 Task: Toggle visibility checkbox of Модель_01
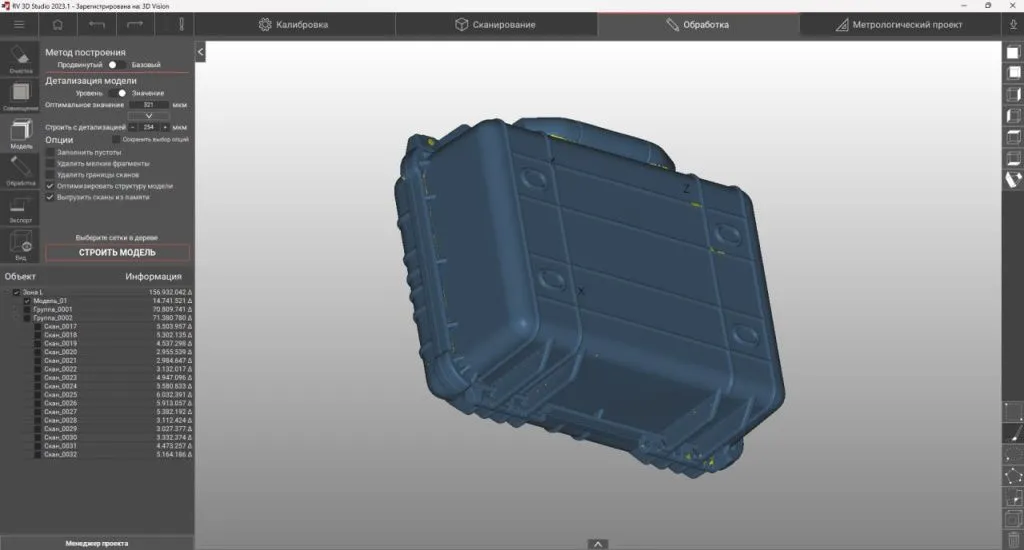pyautogui.click(x=28, y=300)
